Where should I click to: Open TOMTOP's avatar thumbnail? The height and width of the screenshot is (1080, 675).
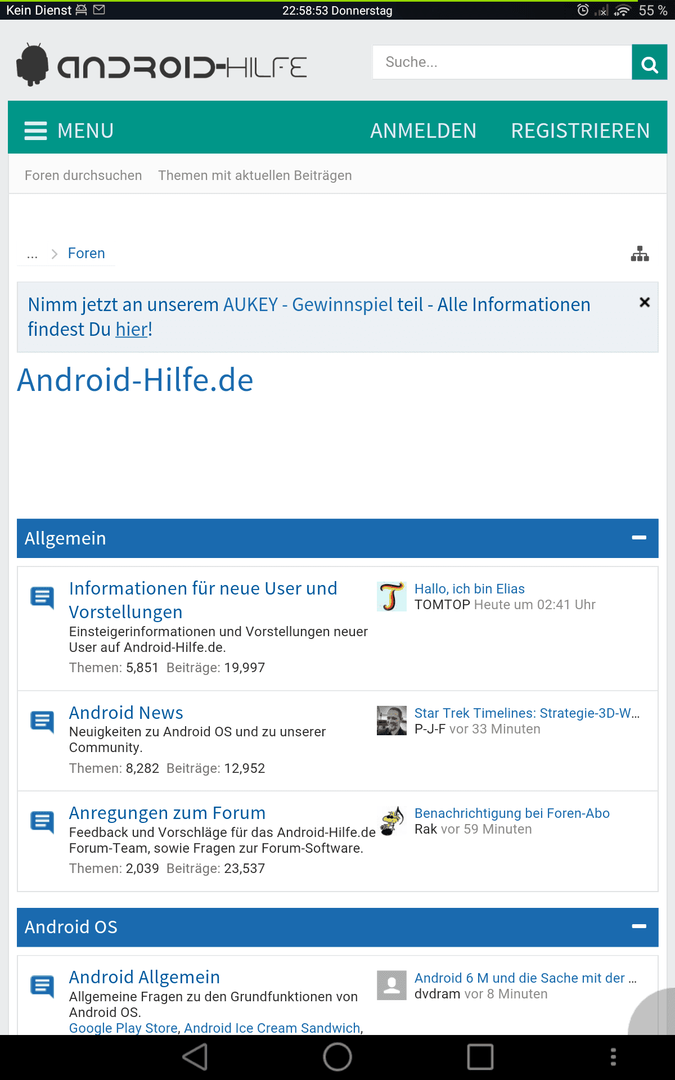391,596
